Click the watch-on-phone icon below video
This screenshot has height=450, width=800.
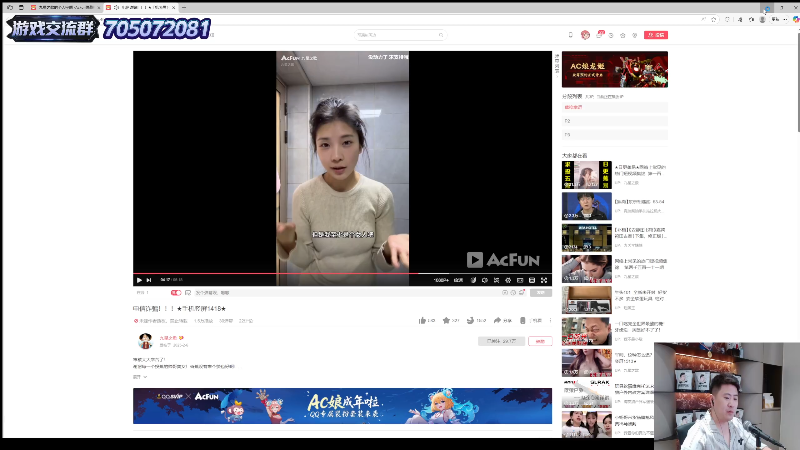pos(522,320)
